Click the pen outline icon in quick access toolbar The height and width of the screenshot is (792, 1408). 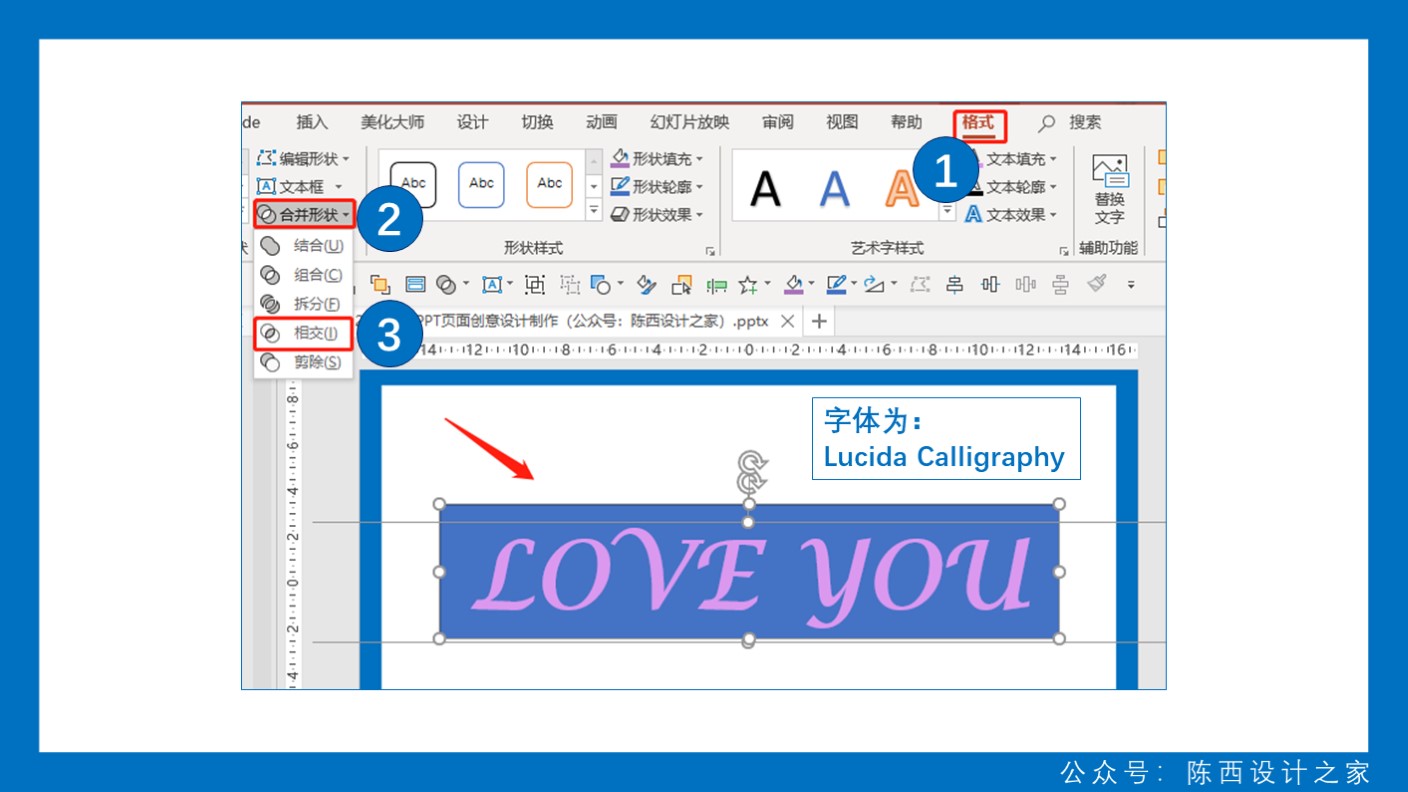[x=836, y=285]
